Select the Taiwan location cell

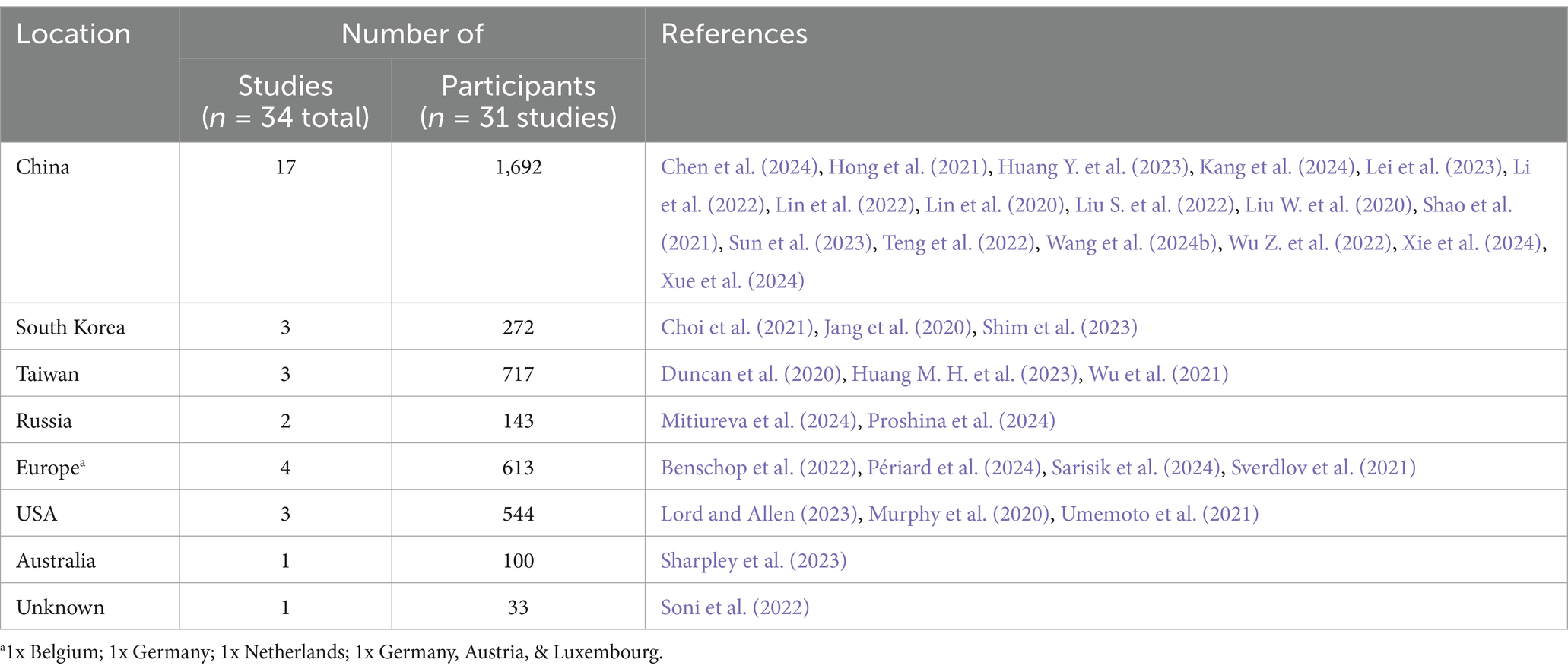(90, 374)
